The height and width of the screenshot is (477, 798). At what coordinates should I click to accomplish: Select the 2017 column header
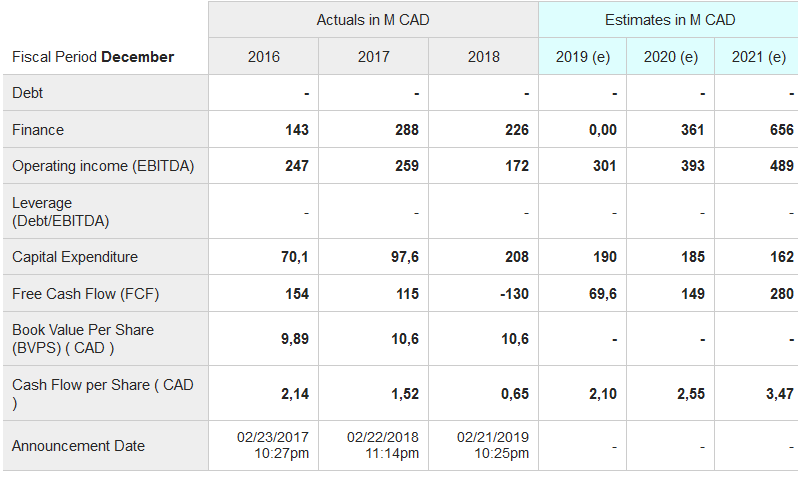(374, 57)
